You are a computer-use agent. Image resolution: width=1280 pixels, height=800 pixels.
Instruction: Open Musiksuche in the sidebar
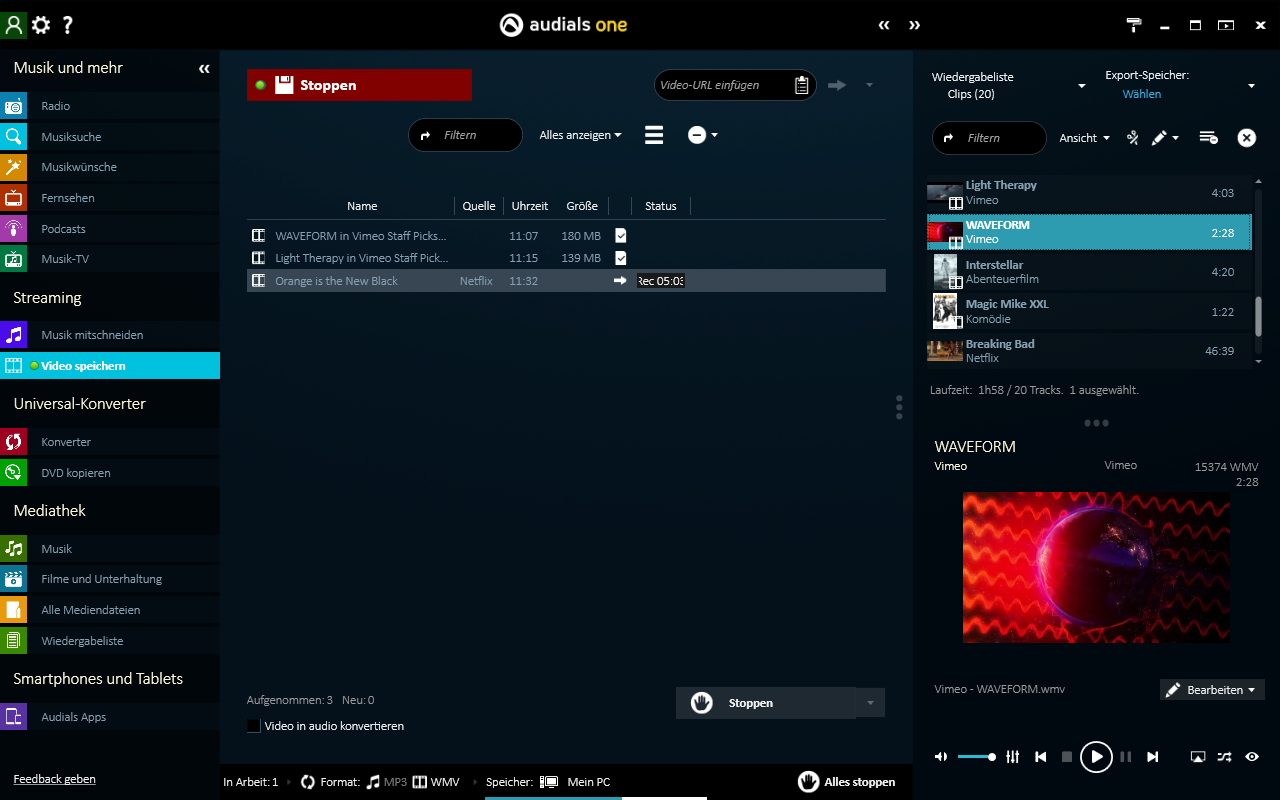click(110, 137)
